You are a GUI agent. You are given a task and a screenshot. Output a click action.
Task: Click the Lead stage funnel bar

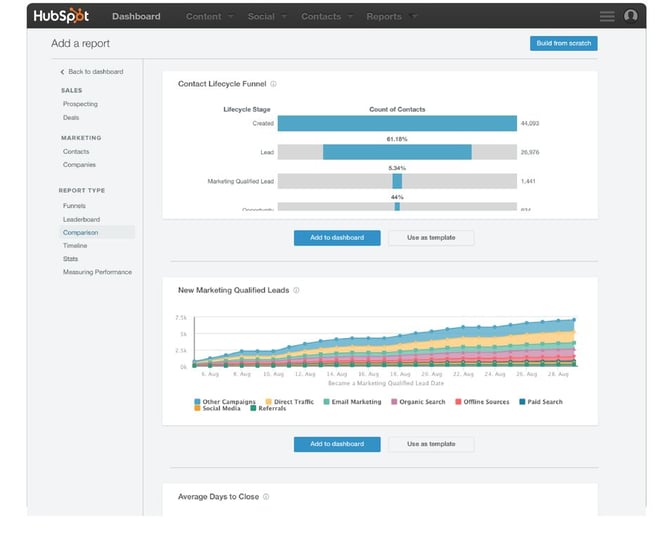coord(397,152)
